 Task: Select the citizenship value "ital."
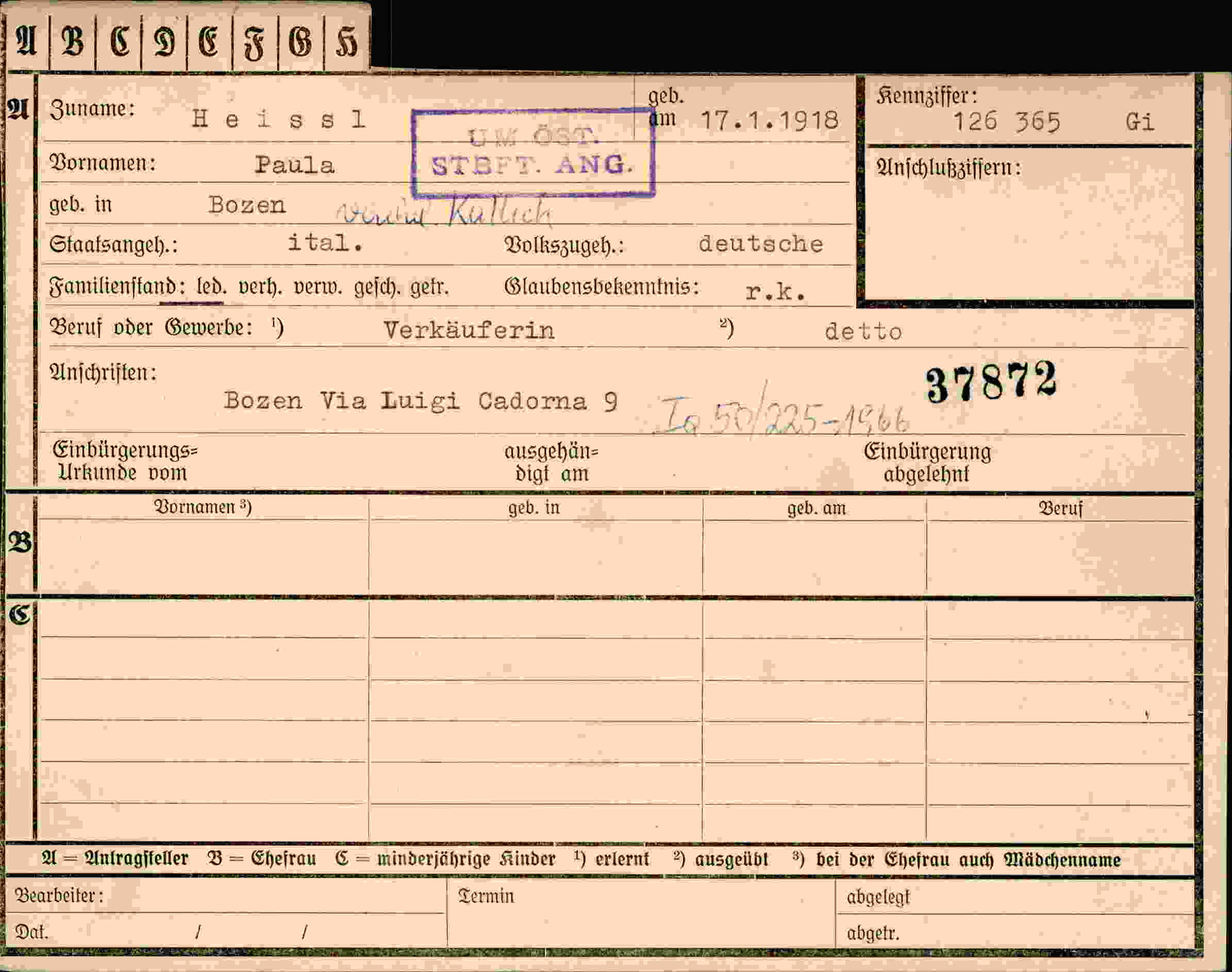tap(325, 244)
